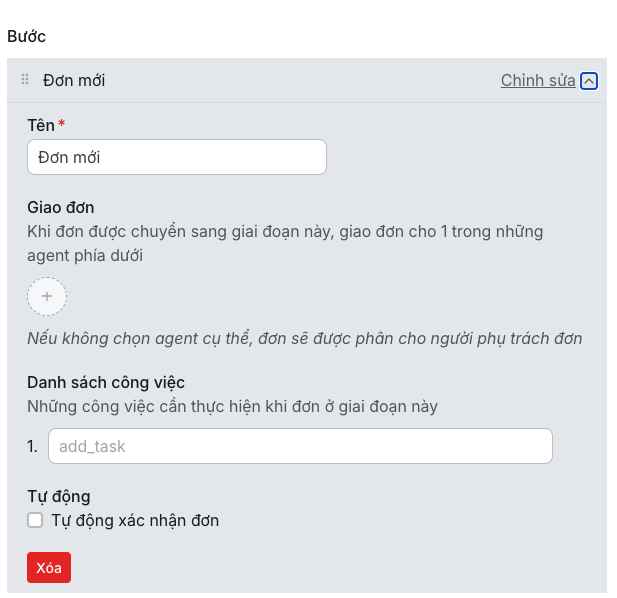617x598 pixels.
Task: Click the Danh sách công việc description text
Action: click(x=232, y=406)
